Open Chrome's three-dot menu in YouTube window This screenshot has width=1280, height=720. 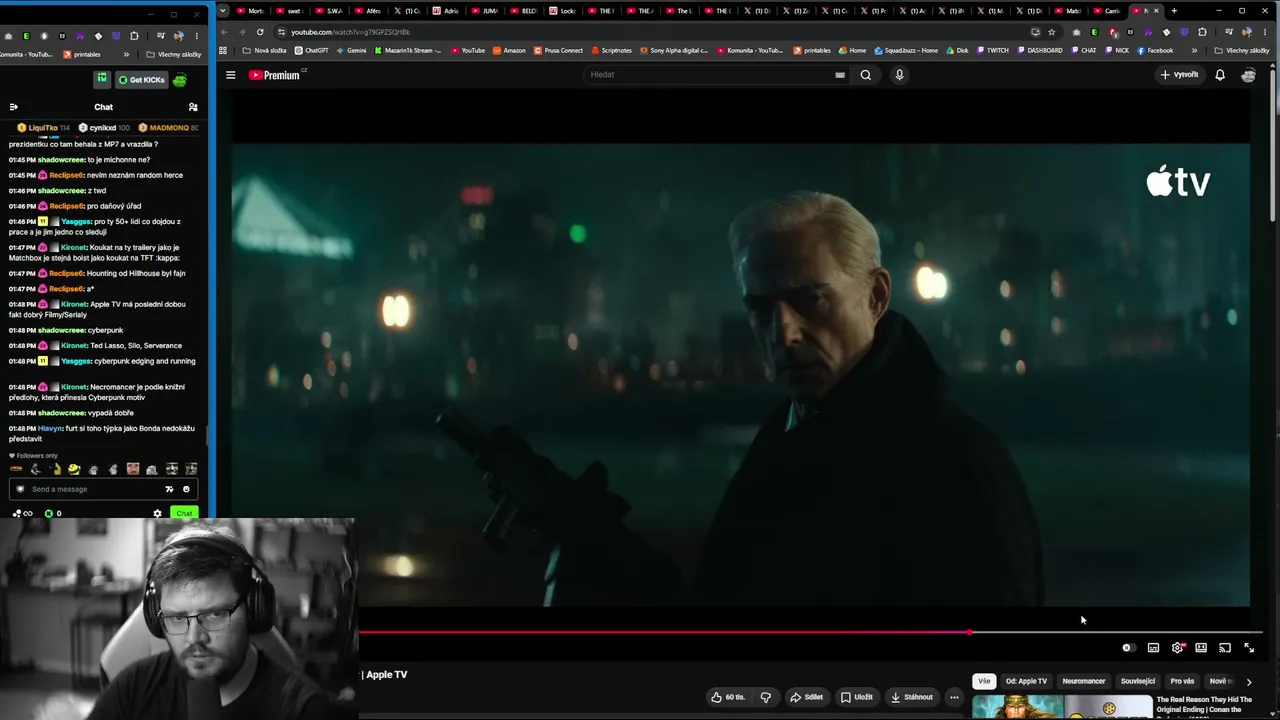1264,32
